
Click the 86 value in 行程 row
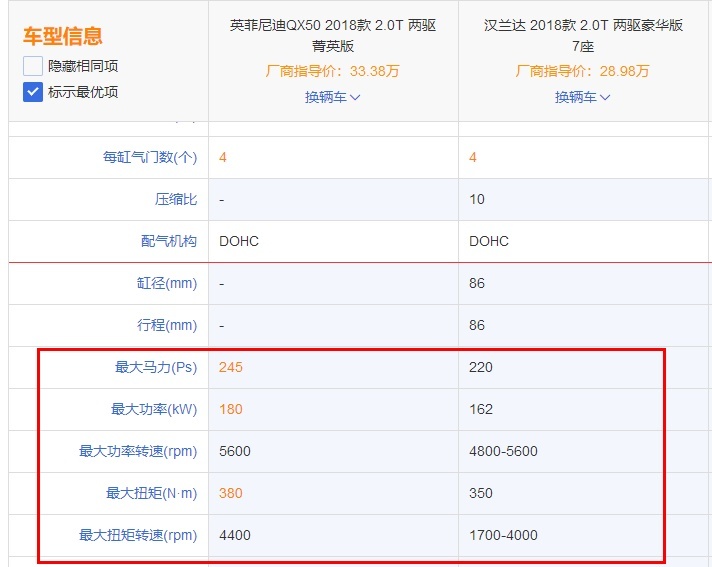click(x=477, y=325)
